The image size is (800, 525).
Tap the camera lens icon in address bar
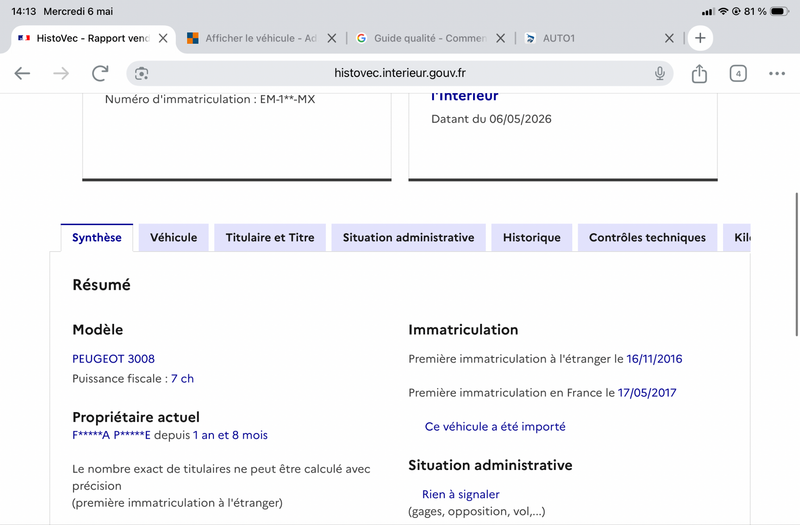pos(141,73)
